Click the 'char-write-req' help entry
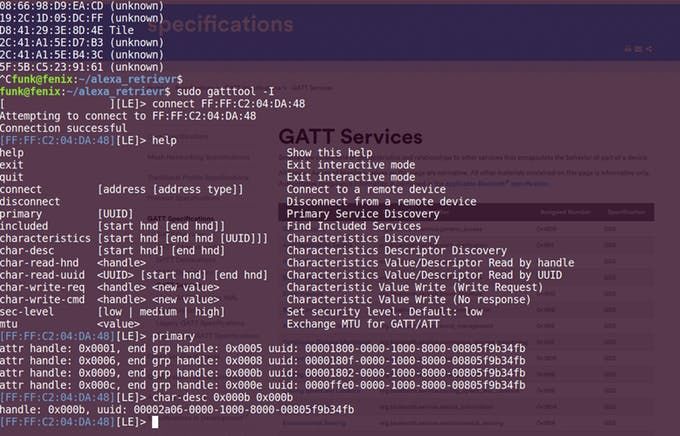This screenshot has height=436, width=680. [x=42, y=287]
